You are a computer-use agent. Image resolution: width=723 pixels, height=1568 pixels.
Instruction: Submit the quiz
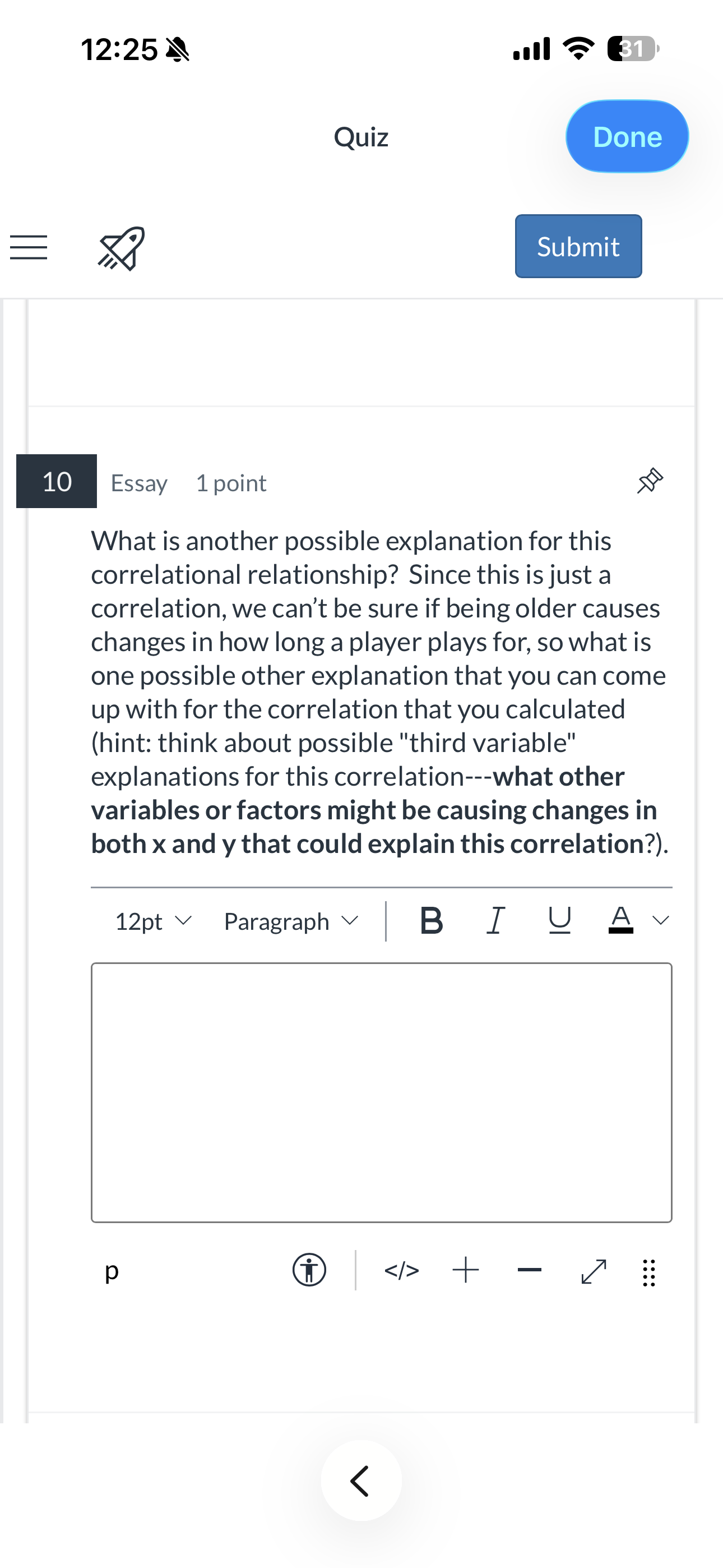click(x=578, y=246)
